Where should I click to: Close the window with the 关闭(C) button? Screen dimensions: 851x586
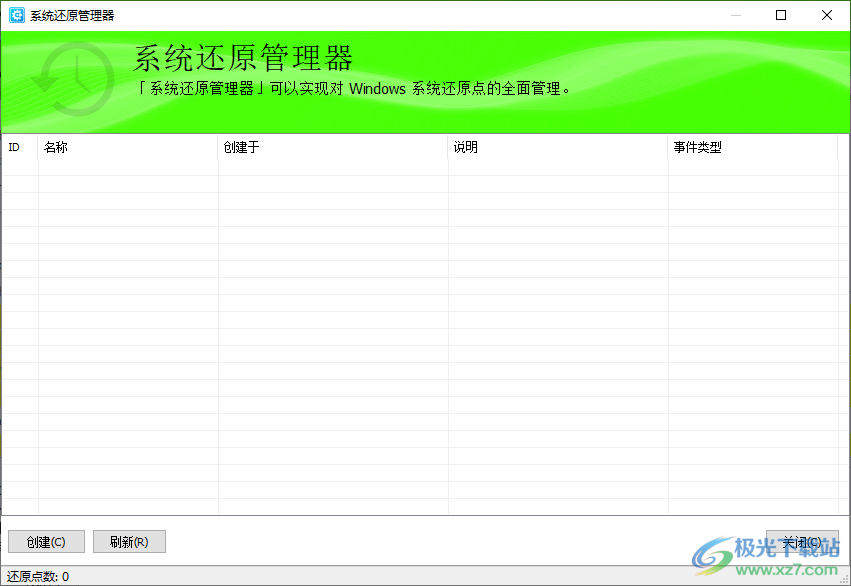802,542
